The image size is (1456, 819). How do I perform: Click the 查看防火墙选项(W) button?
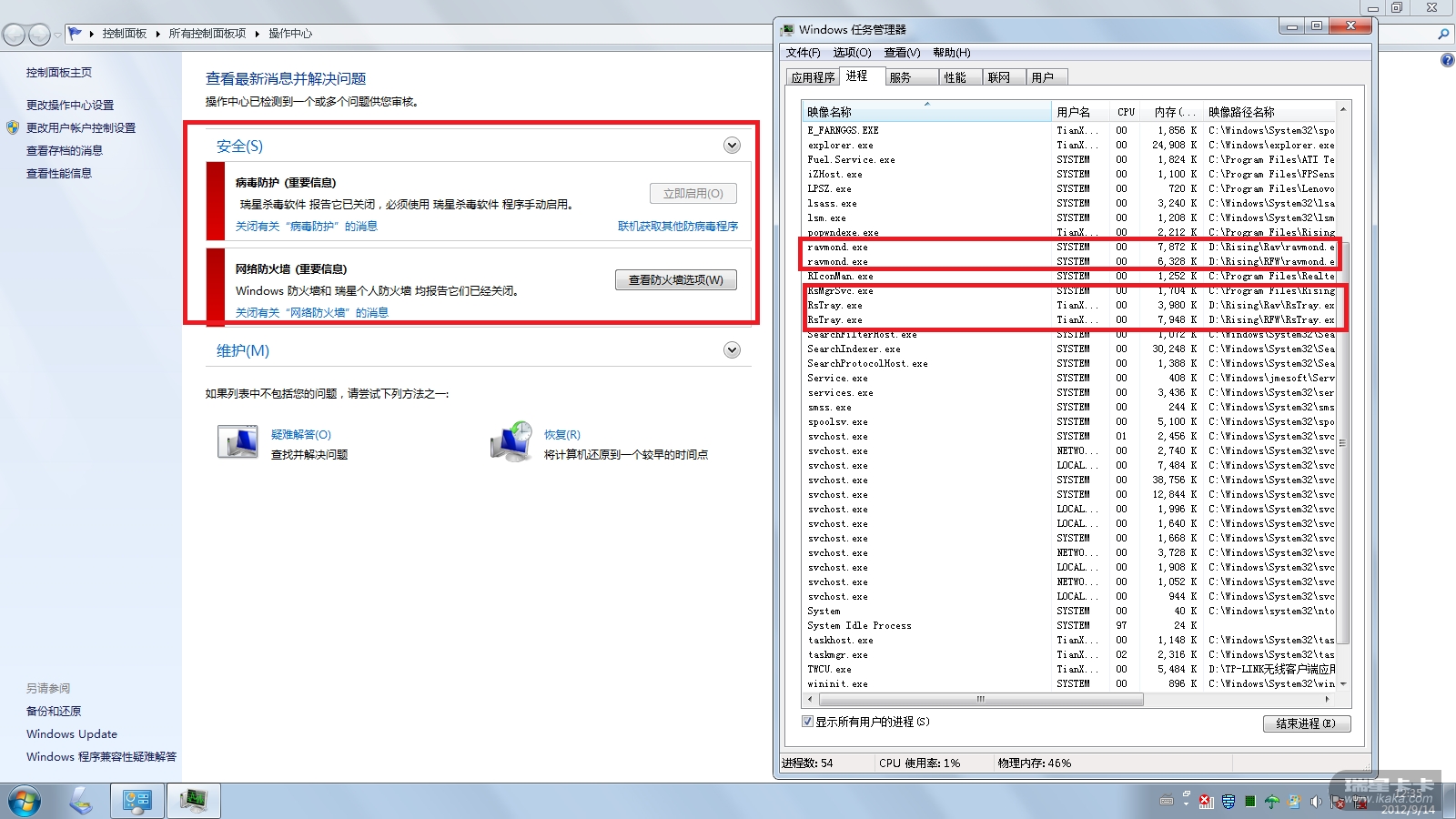tap(676, 280)
